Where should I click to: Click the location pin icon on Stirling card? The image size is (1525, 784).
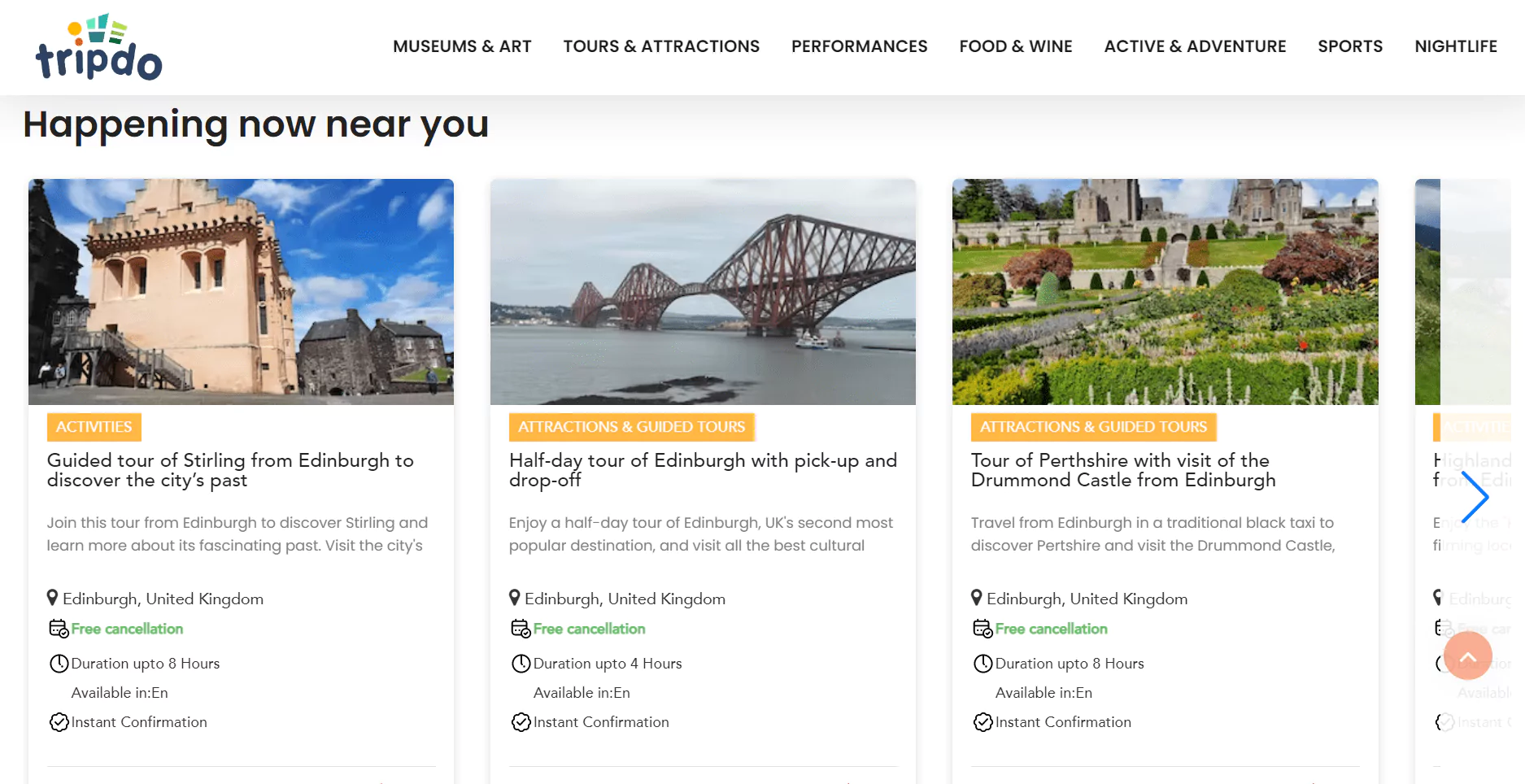[x=53, y=598]
